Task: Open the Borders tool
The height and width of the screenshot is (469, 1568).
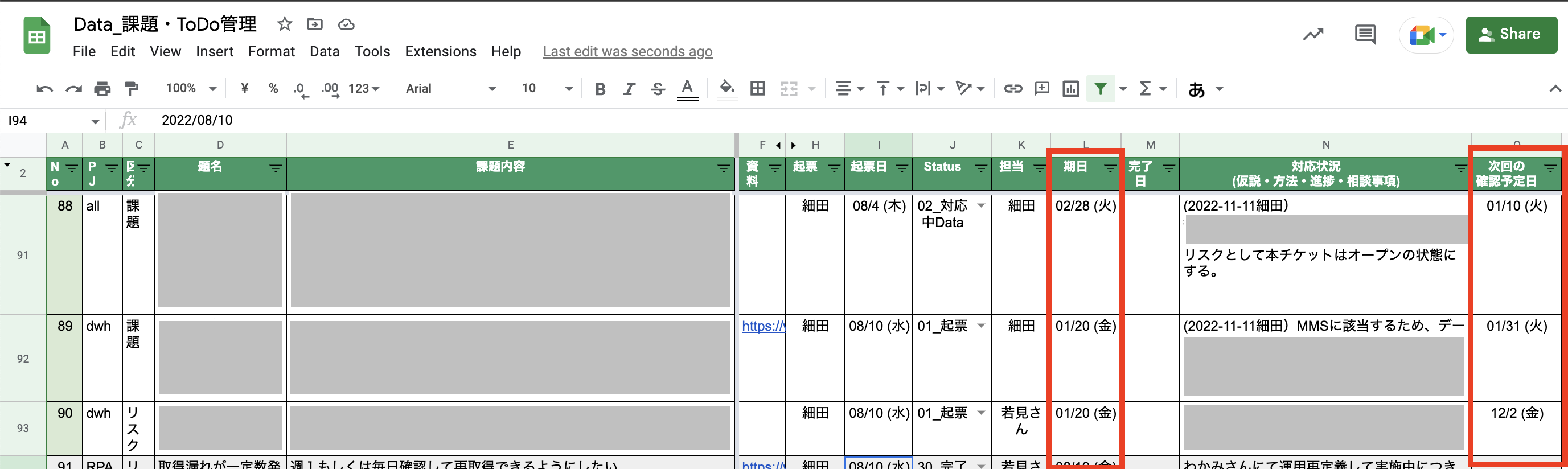Action: 758,89
